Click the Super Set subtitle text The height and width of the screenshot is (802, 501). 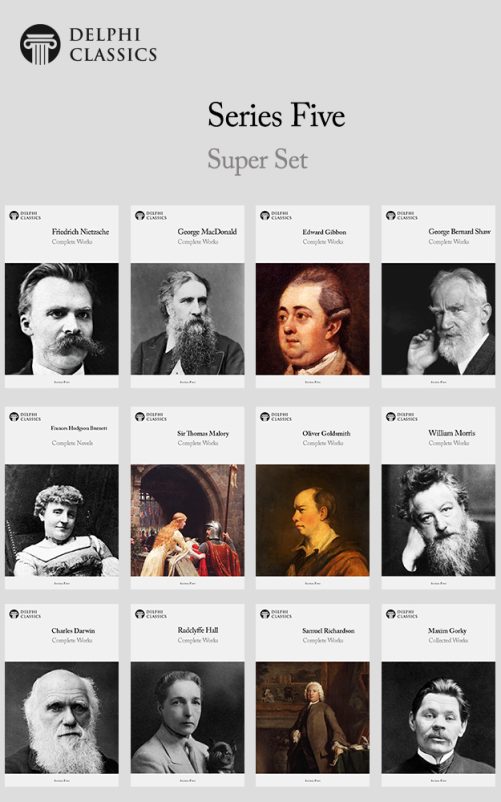coord(258,160)
